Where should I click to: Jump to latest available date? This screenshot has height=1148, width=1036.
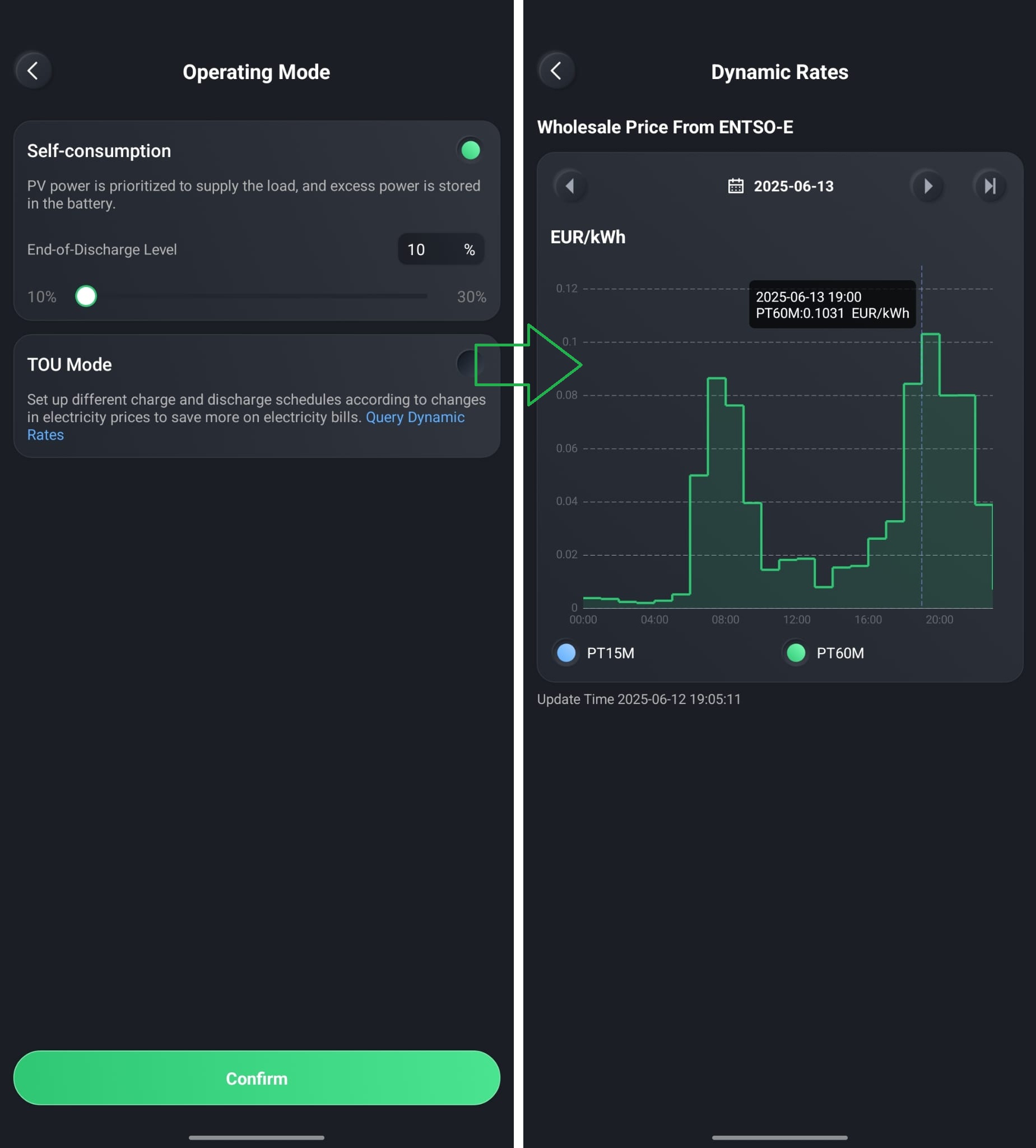990,186
